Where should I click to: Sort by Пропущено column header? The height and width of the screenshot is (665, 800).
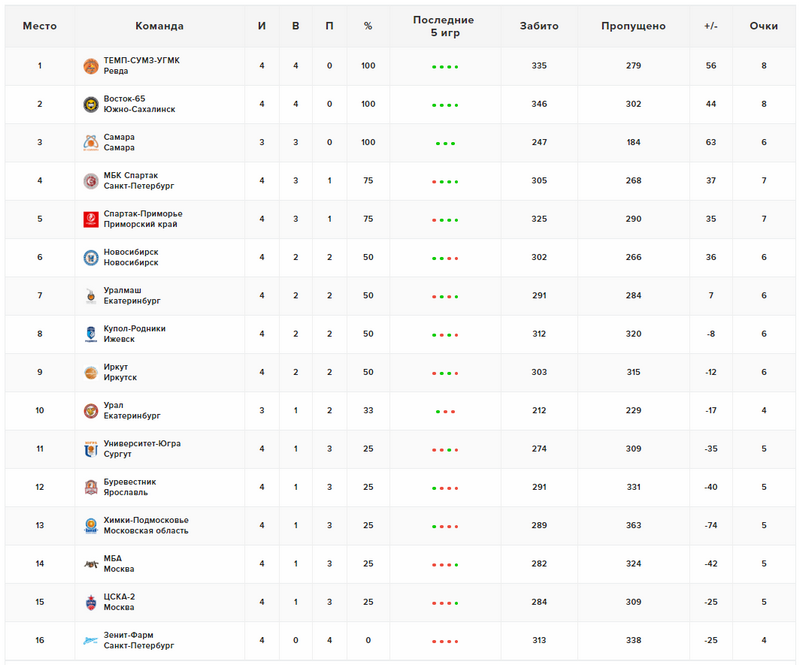(633, 26)
